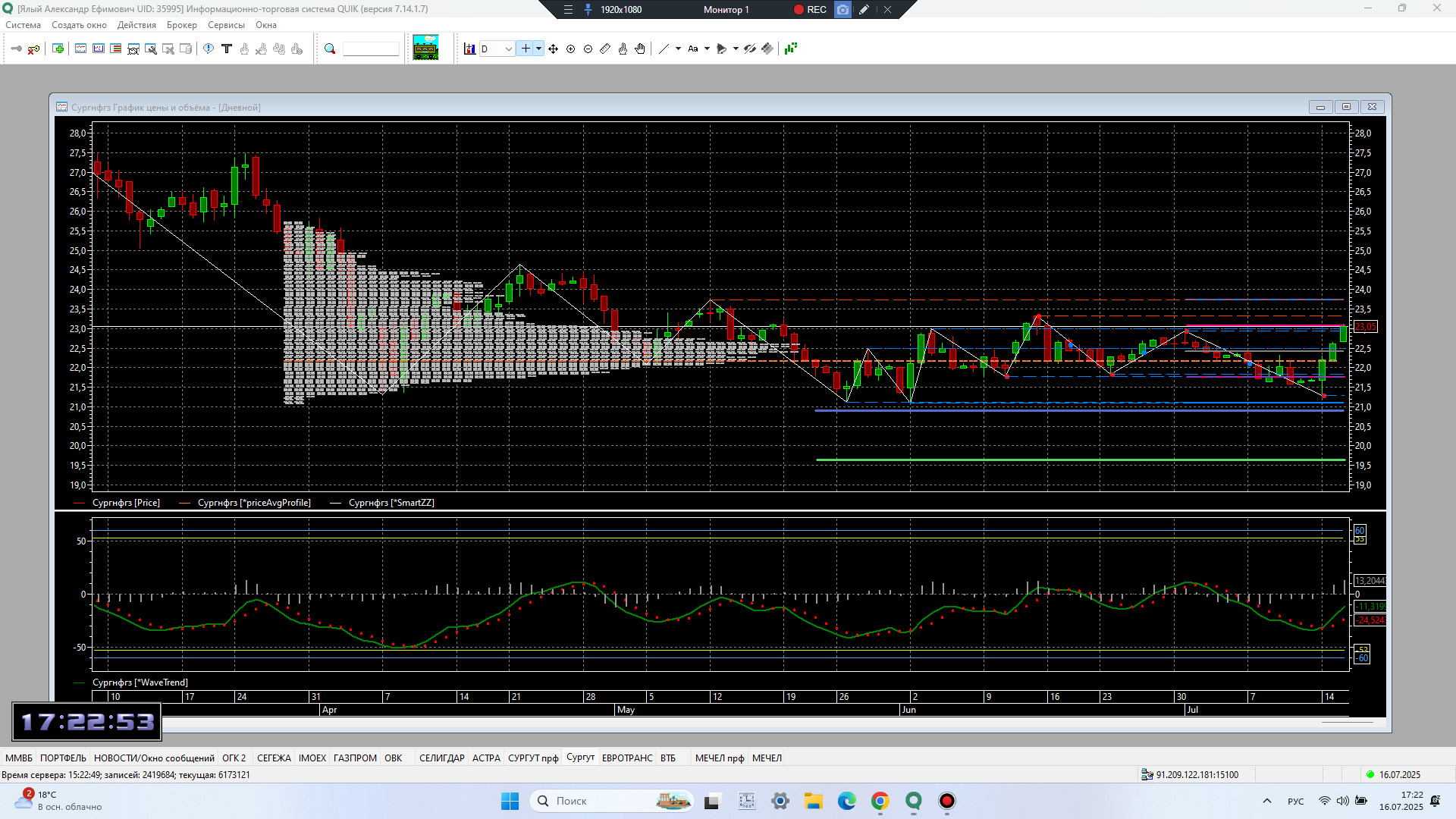This screenshot has width=1456, height=819.
Task: Click the bold T text icon
Action: [226, 49]
